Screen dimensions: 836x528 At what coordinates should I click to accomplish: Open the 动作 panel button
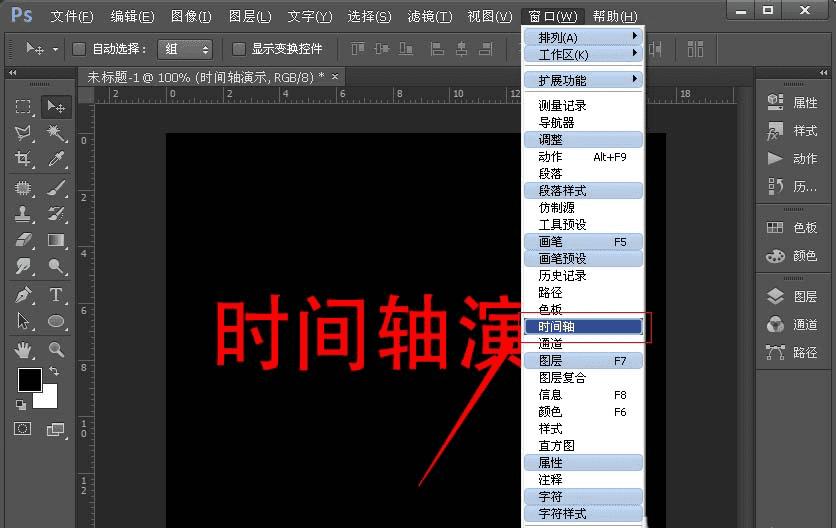click(x=793, y=158)
